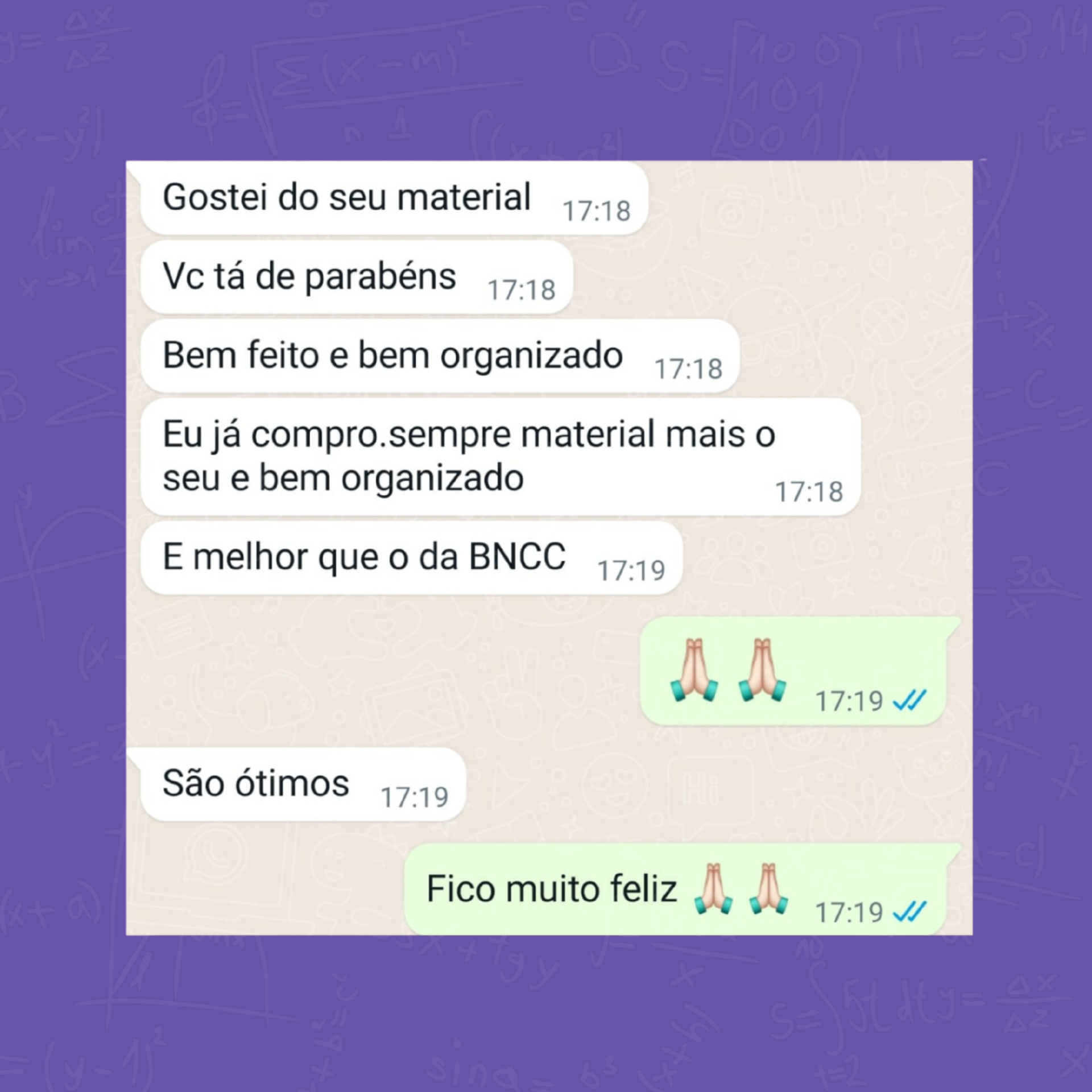Click the 17:18 timestamp on 'Bem feito e bem organizado'

[688, 370]
